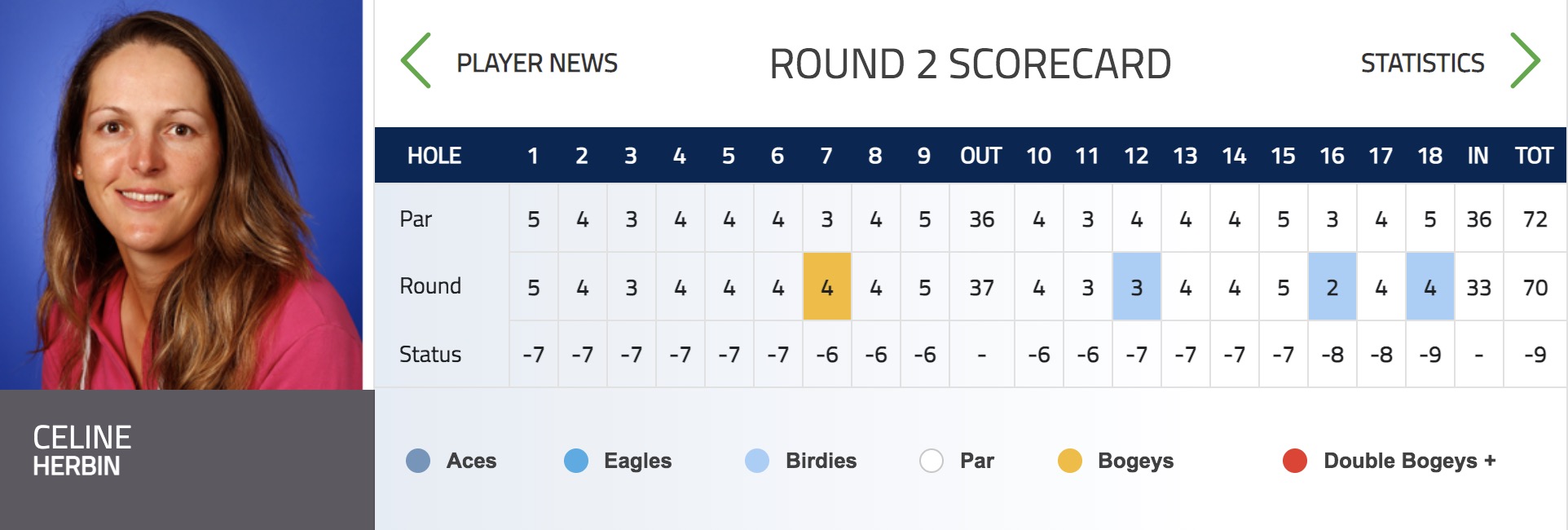Select the birdie score on hole 12
The width and height of the screenshot is (1568, 530).
[x=1137, y=286]
